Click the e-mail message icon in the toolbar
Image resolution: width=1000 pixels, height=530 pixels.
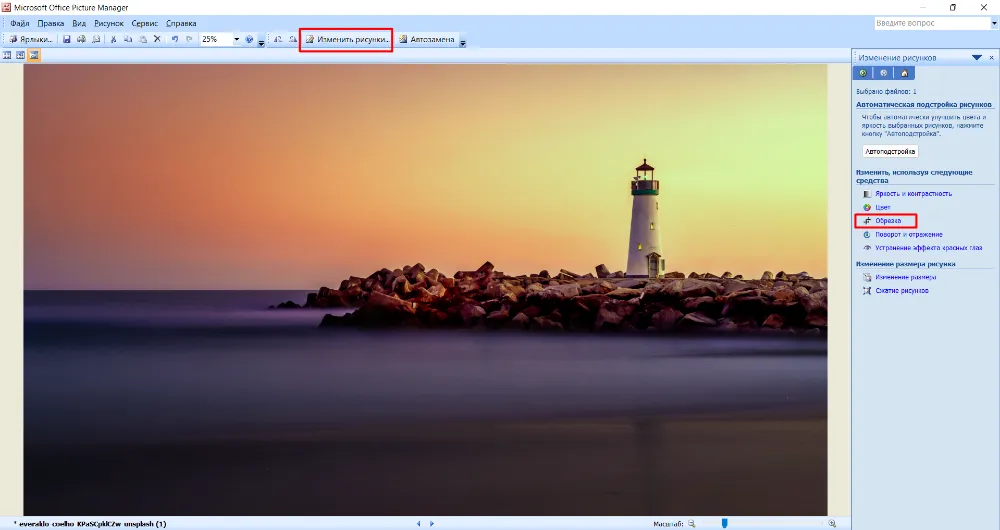pyautogui.click(x=96, y=39)
